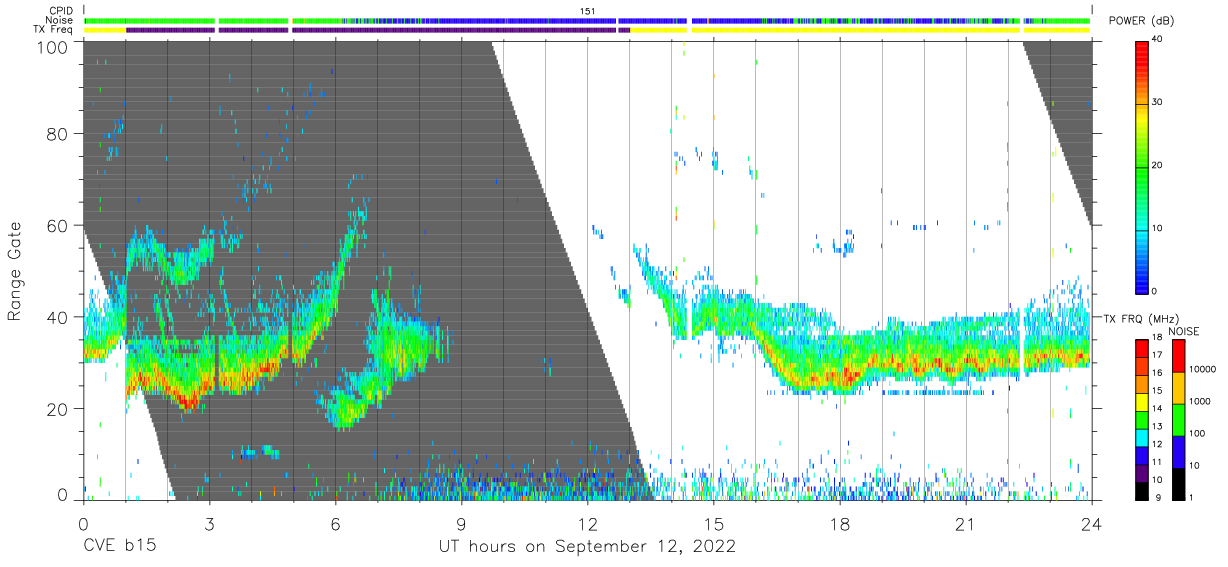
Task: Click the 100 tick on Range Gate axis
Action: coord(51,46)
